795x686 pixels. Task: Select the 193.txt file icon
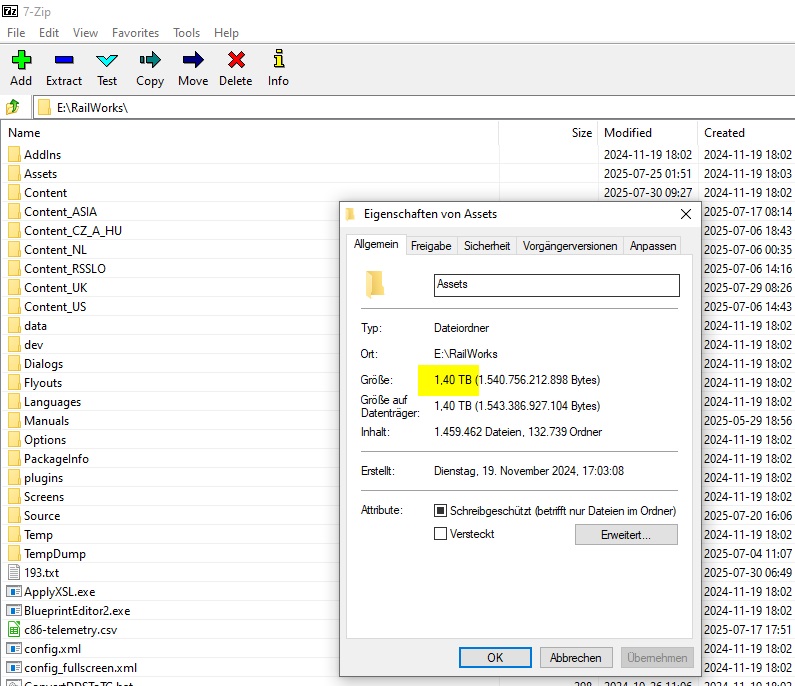(14, 573)
